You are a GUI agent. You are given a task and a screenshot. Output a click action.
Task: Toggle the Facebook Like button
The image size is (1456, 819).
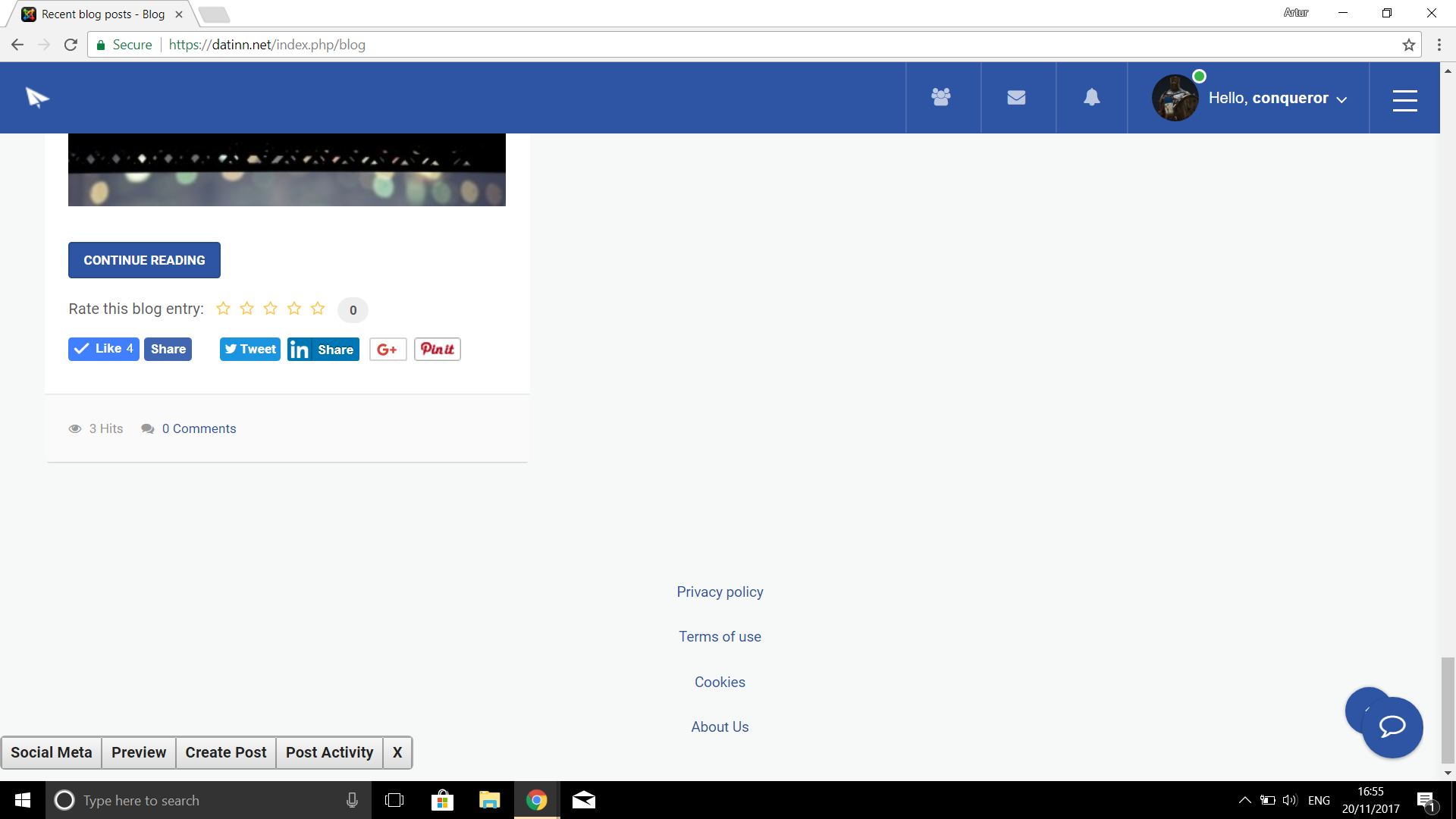coord(104,349)
